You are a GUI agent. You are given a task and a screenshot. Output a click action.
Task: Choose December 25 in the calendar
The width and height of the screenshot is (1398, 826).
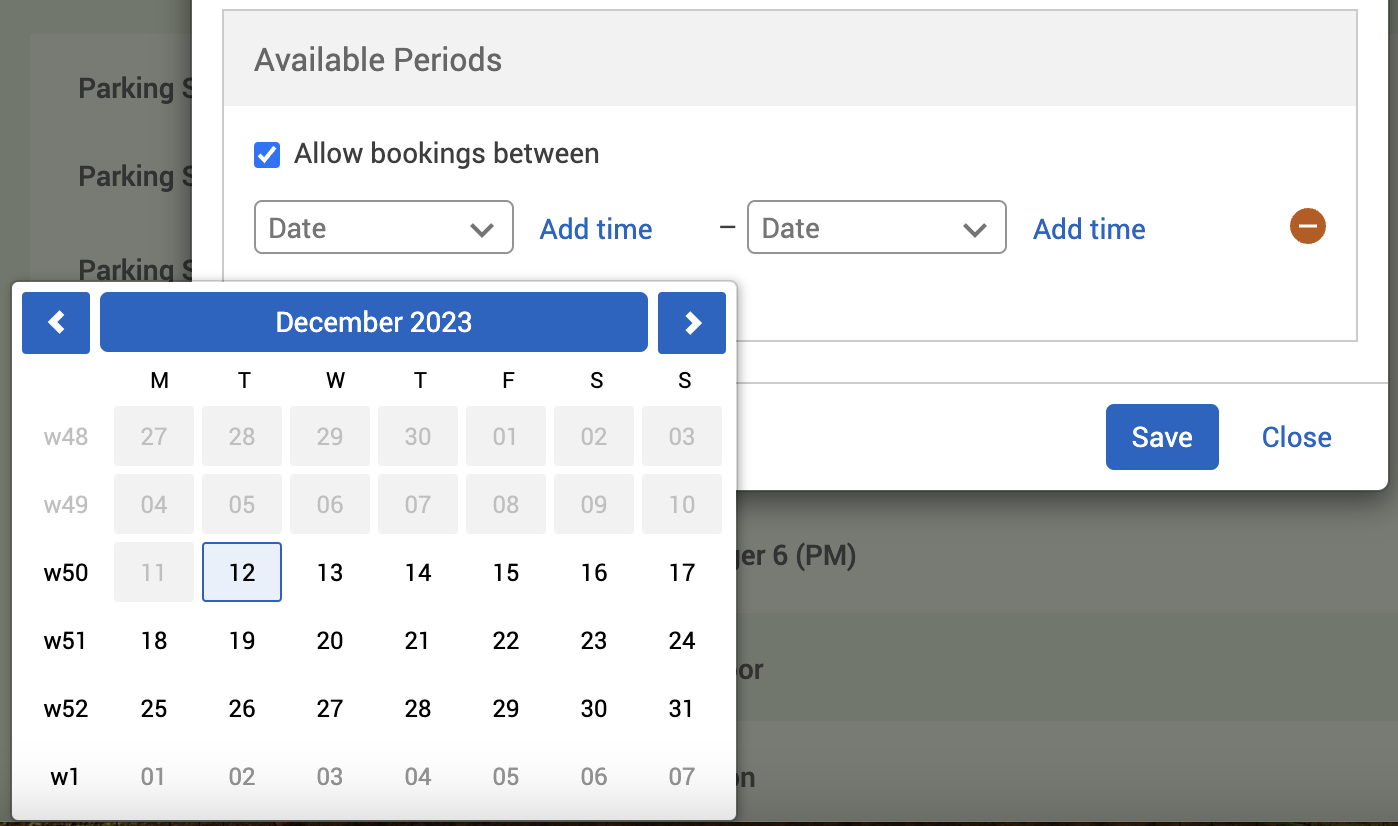[154, 709]
